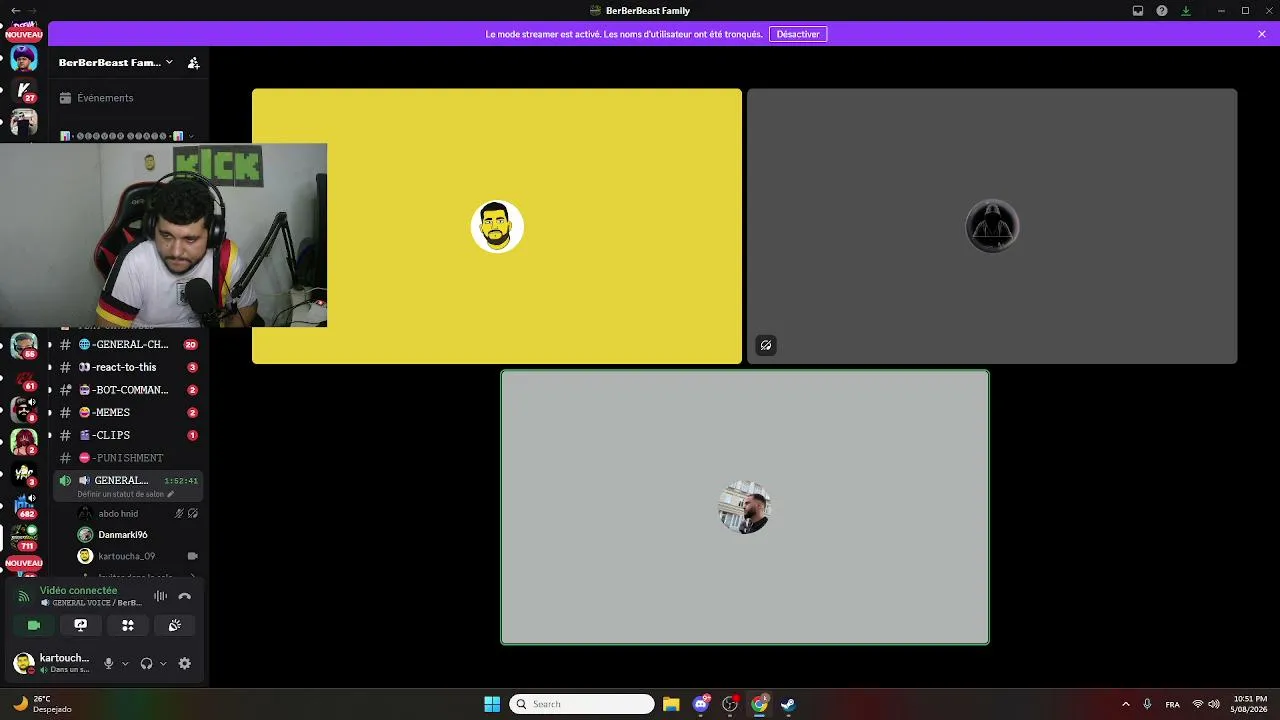Select voice member Danmarki96

click(138, 535)
